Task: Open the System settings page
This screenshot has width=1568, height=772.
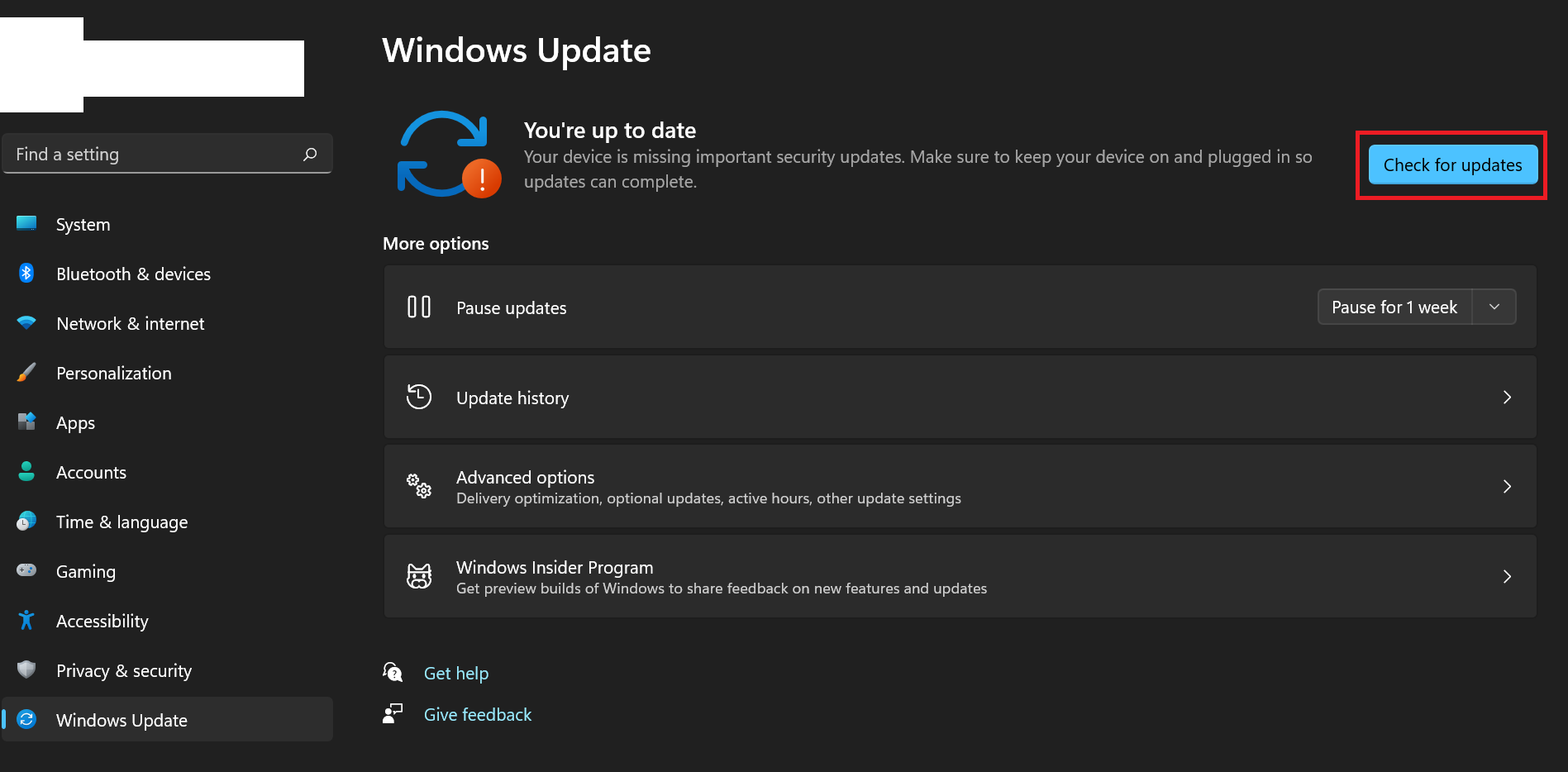Action: coord(167,224)
